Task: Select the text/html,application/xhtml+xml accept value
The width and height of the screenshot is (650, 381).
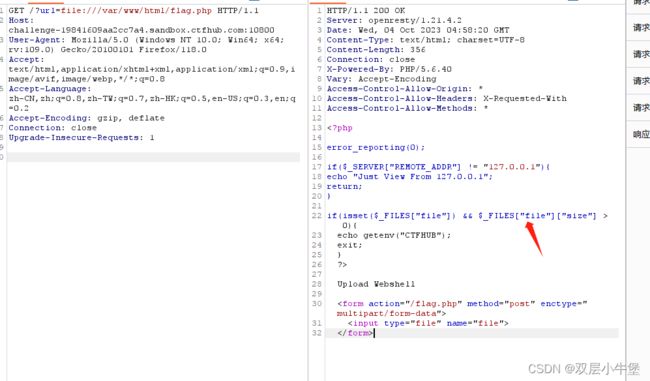Action: (x=152, y=69)
